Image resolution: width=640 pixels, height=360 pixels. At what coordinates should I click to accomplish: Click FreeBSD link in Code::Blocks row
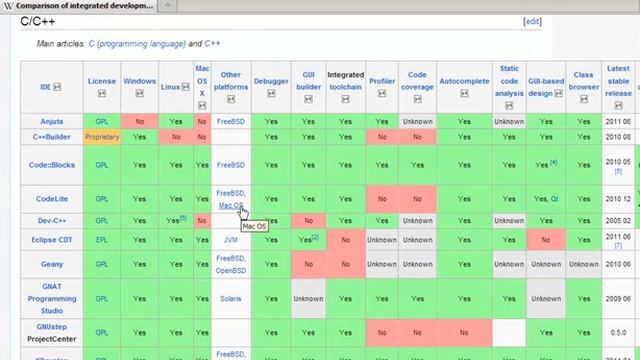pos(231,165)
